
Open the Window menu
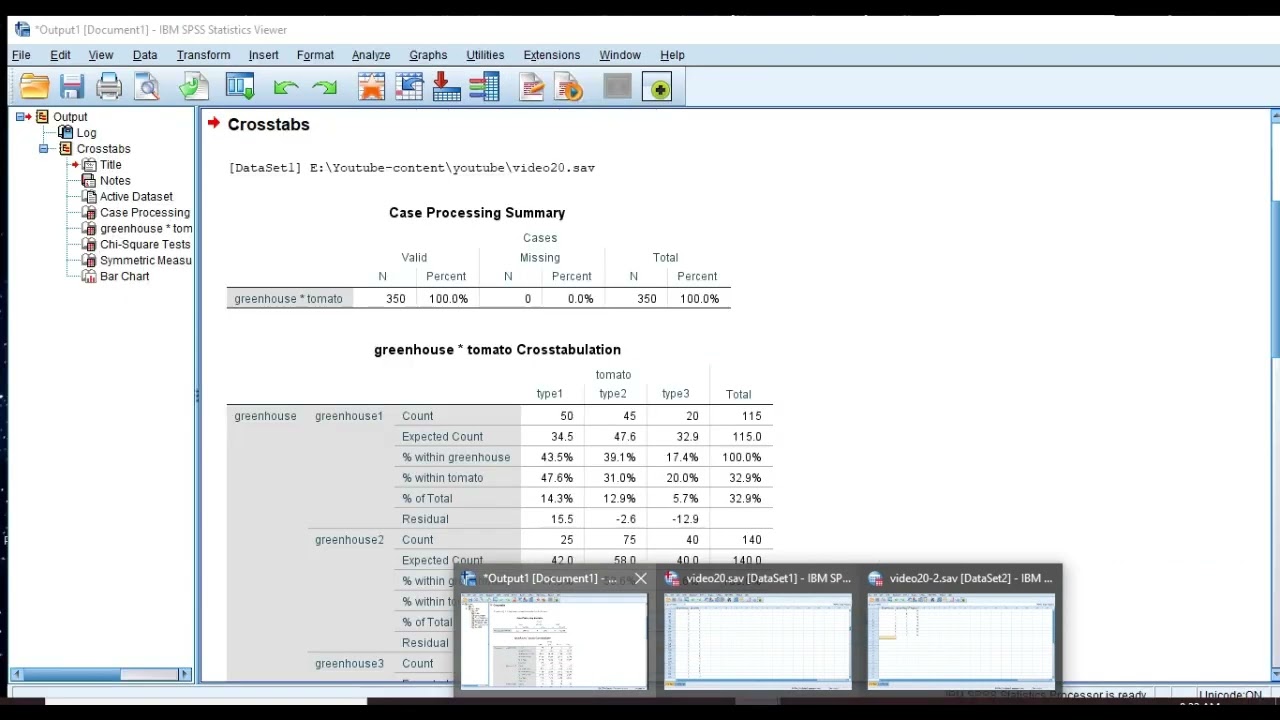click(x=620, y=55)
